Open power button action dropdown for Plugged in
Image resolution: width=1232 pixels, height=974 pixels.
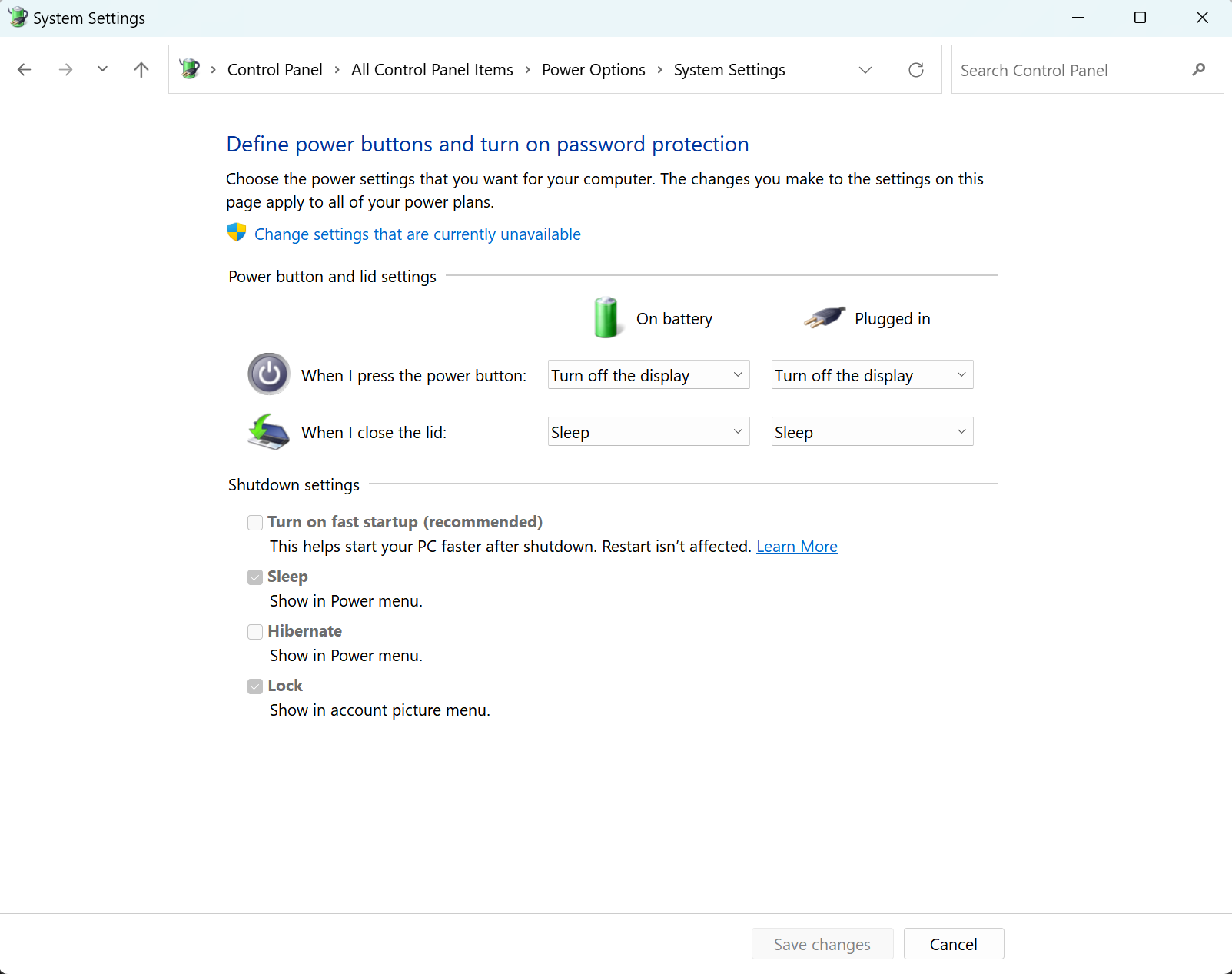(x=872, y=374)
